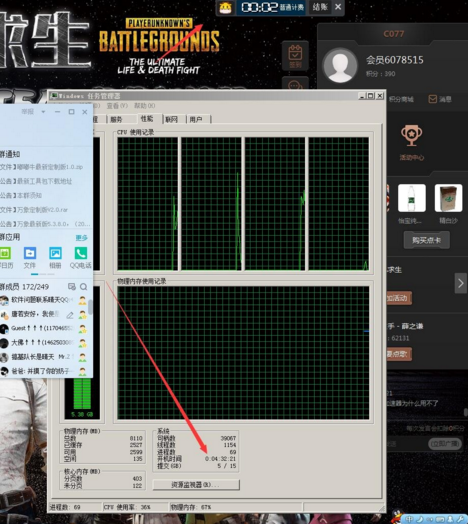Click the right chevron arrow in activity panel
468x524 pixels.
460,283
